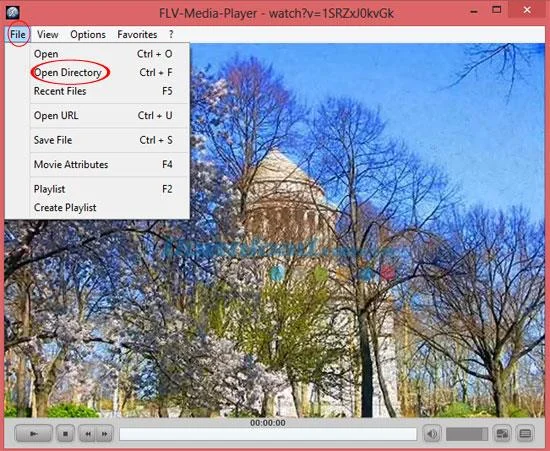Click the playback seek bar
Image resolution: width=550 pixels, height=451 pixels.
click(268, 434)
